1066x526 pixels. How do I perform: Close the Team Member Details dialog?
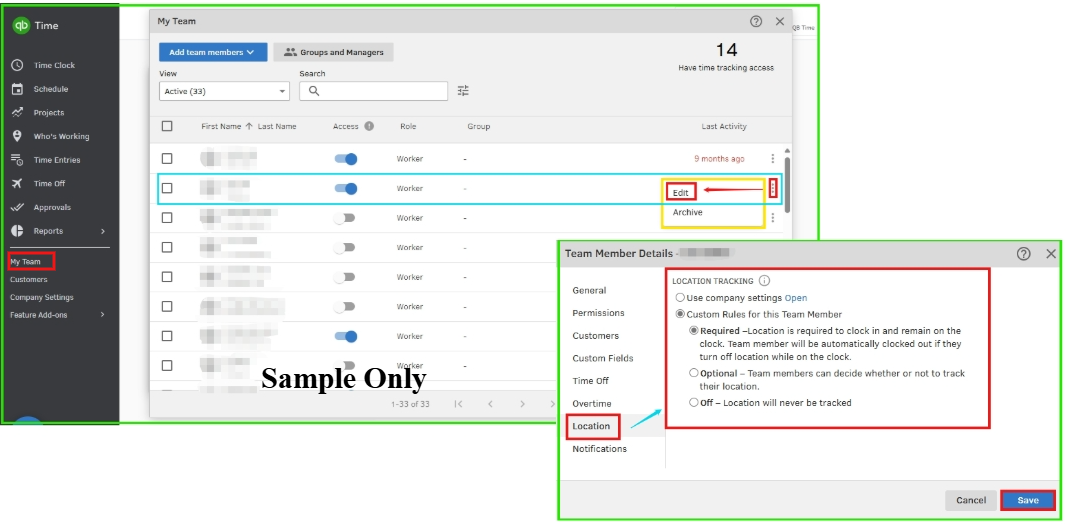coord(1051,253)
